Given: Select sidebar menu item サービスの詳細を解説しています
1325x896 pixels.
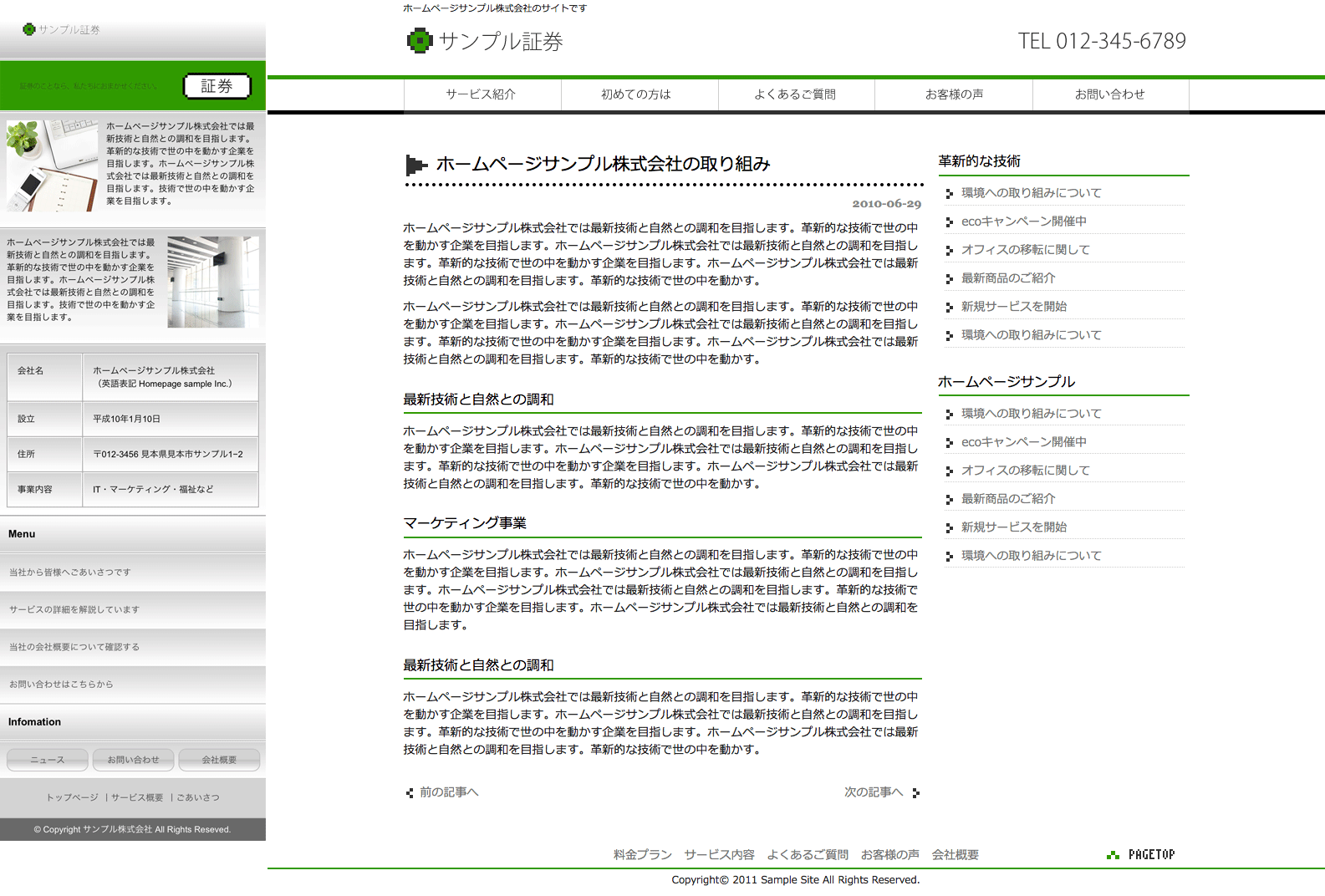Looking at the screenshot, I should [x=74, y=610].
